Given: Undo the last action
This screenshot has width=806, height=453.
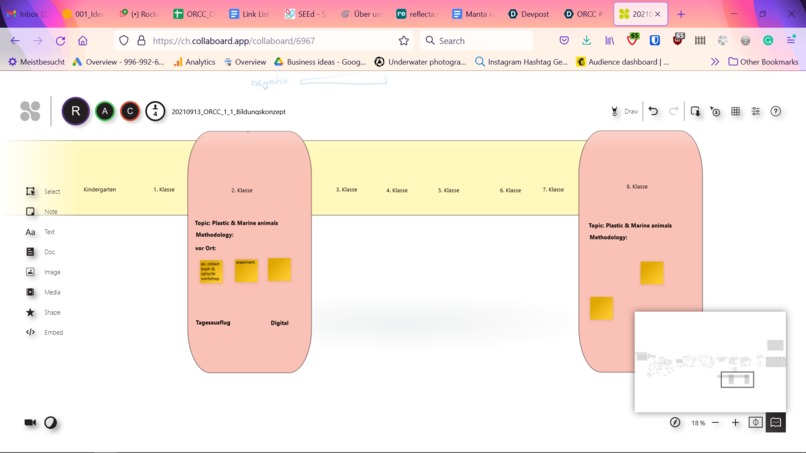Looking at the screenshot, I should point(653,111).
